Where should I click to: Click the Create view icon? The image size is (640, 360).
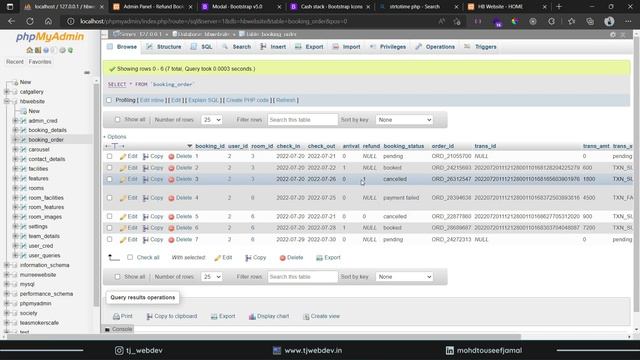[306, 316]
